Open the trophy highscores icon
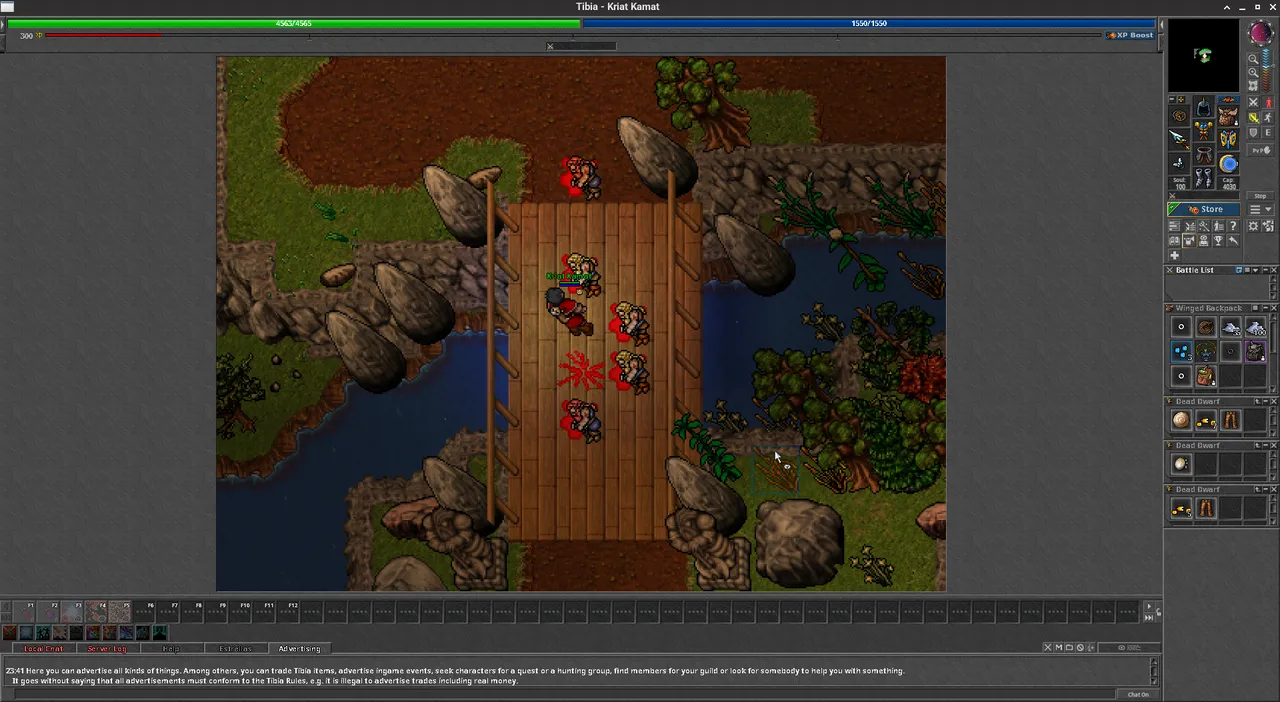 [1218, 240]
